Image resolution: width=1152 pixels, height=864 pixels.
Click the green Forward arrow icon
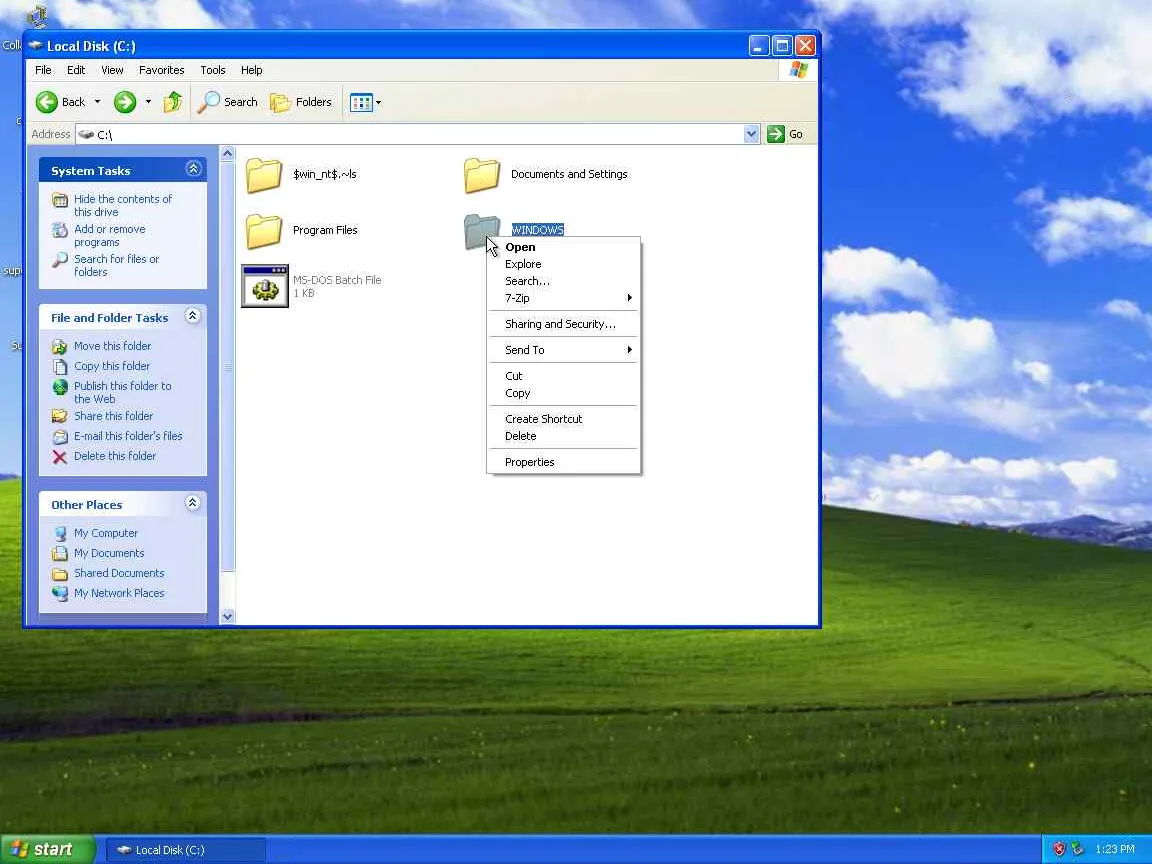pos(125,102)
